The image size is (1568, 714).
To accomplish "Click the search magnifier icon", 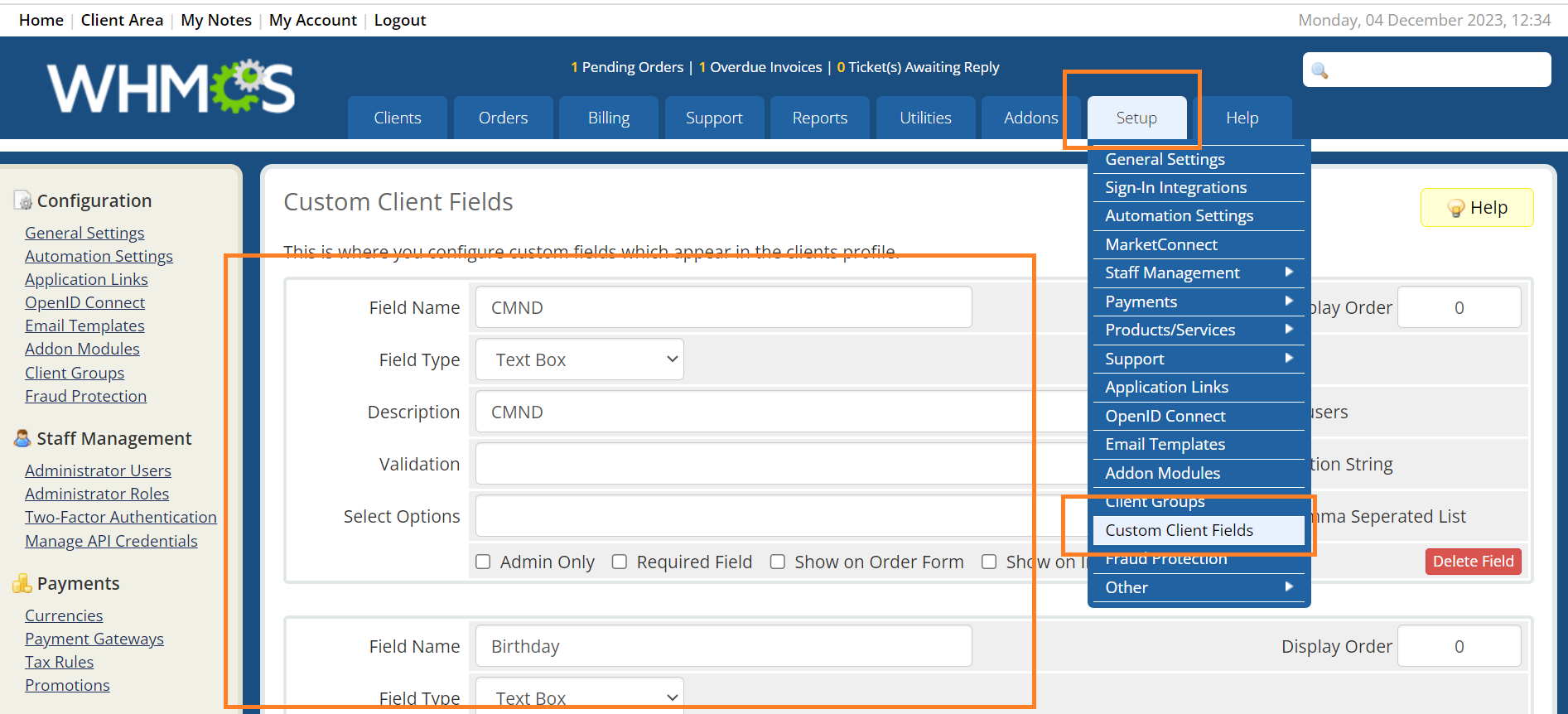I will [1320, 70].
